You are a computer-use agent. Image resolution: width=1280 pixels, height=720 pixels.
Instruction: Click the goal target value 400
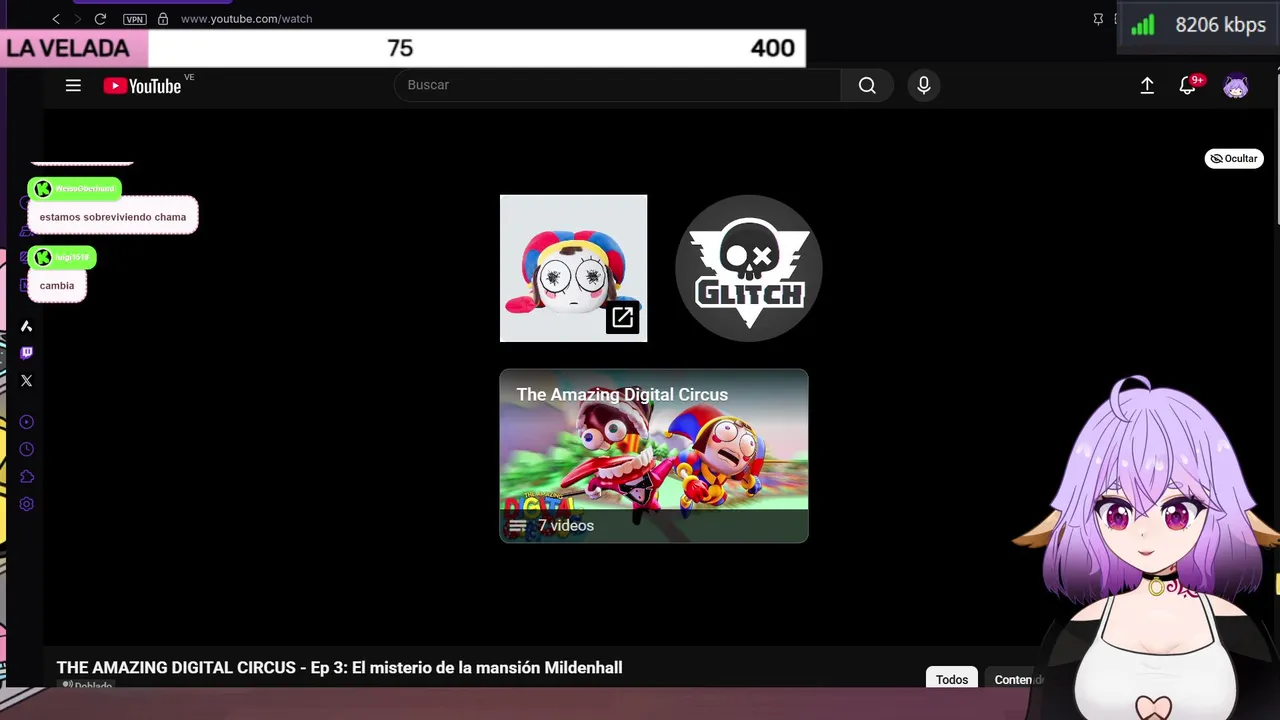tap(773, 48)
